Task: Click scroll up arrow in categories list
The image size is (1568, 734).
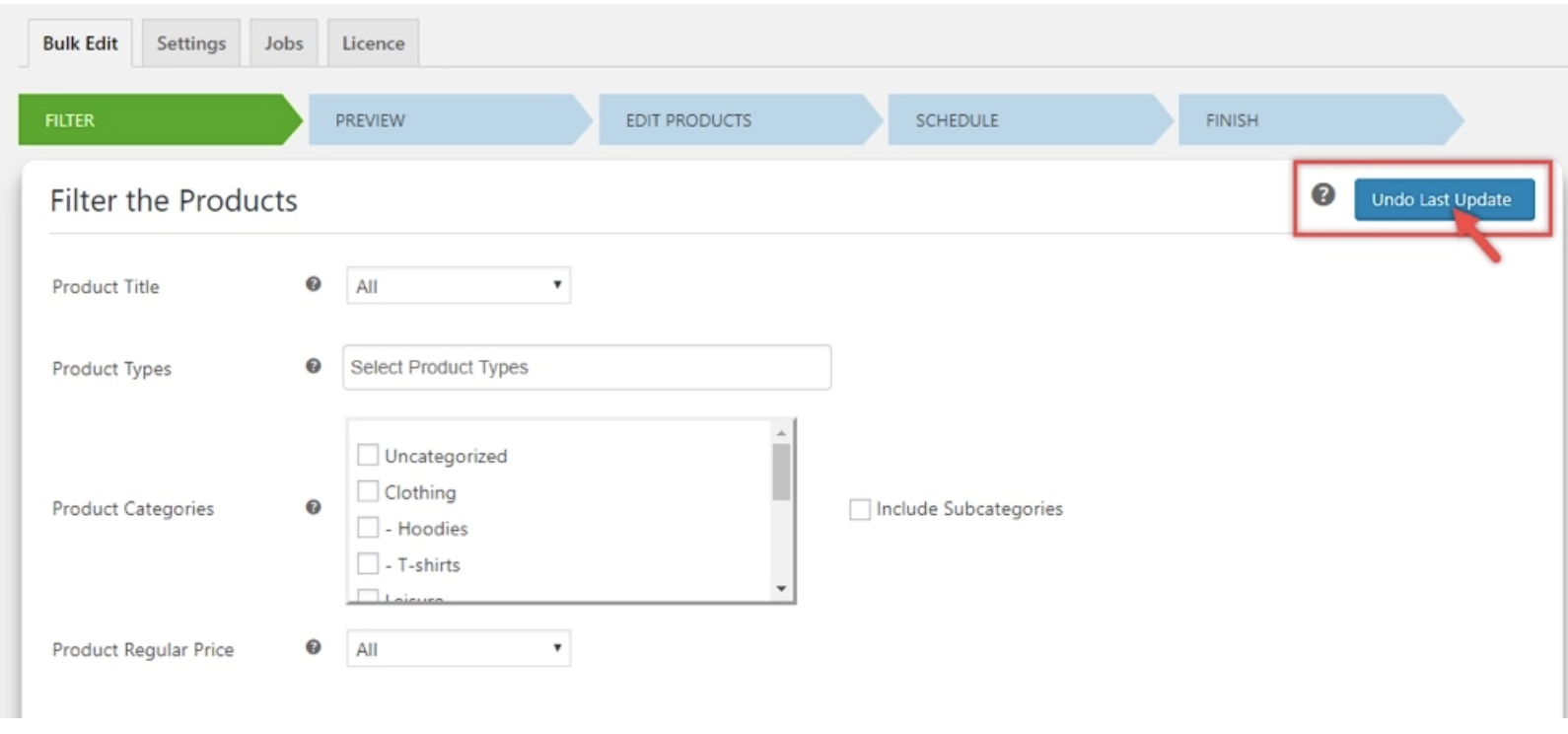Action: [x=781, y=433]
